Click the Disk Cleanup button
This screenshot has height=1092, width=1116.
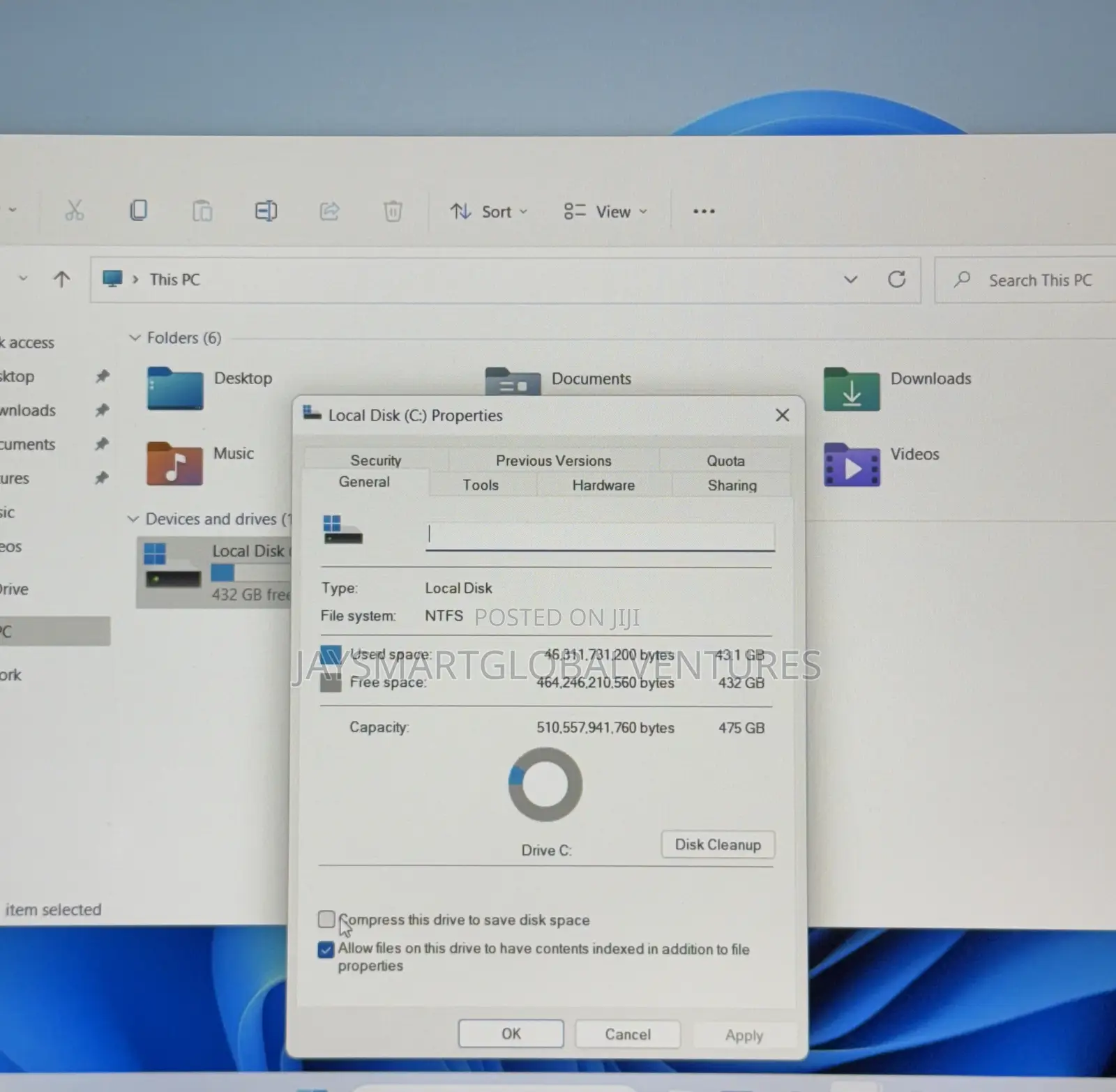[x=718, y=844]
